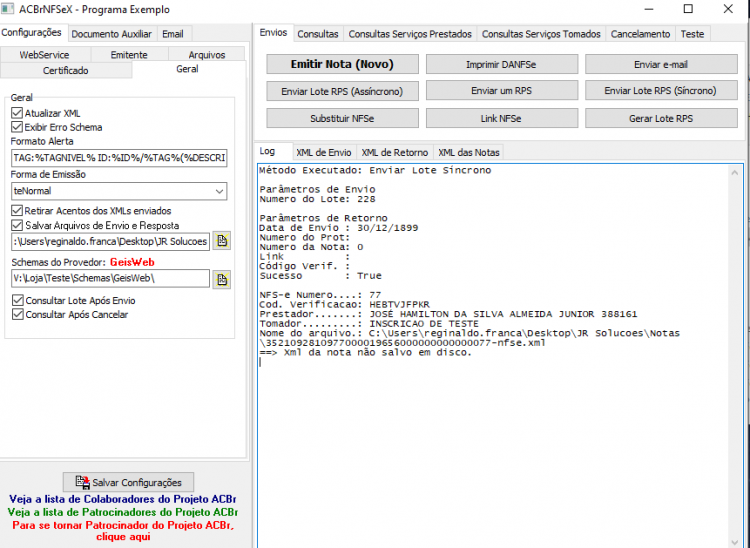Image resolution: width=750 pixels, height=548 pixels.
Task: Open the Colaboradores do Projeto ACBr link
Action: click(122, 499)
